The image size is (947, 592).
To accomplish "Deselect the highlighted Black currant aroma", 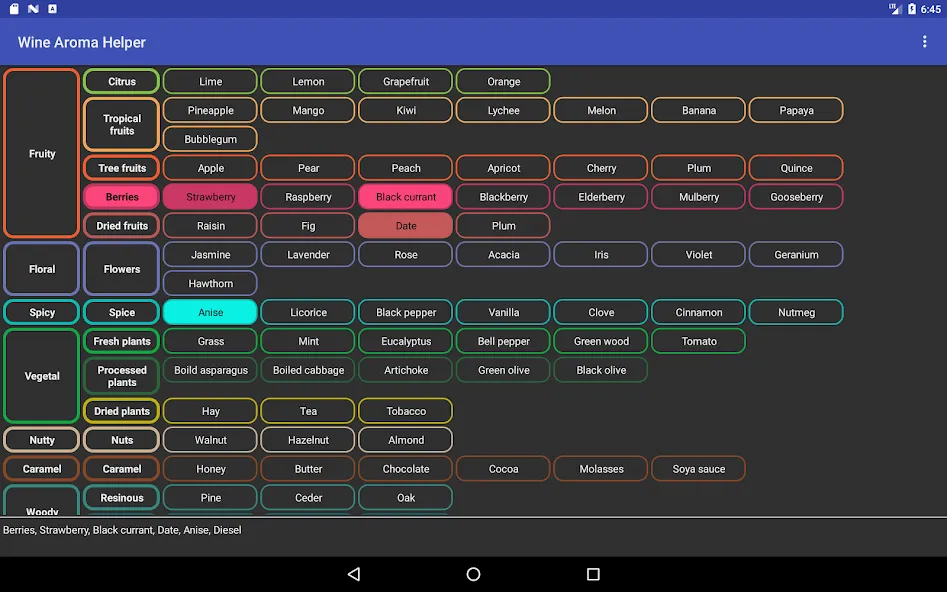I will (406, 197).
